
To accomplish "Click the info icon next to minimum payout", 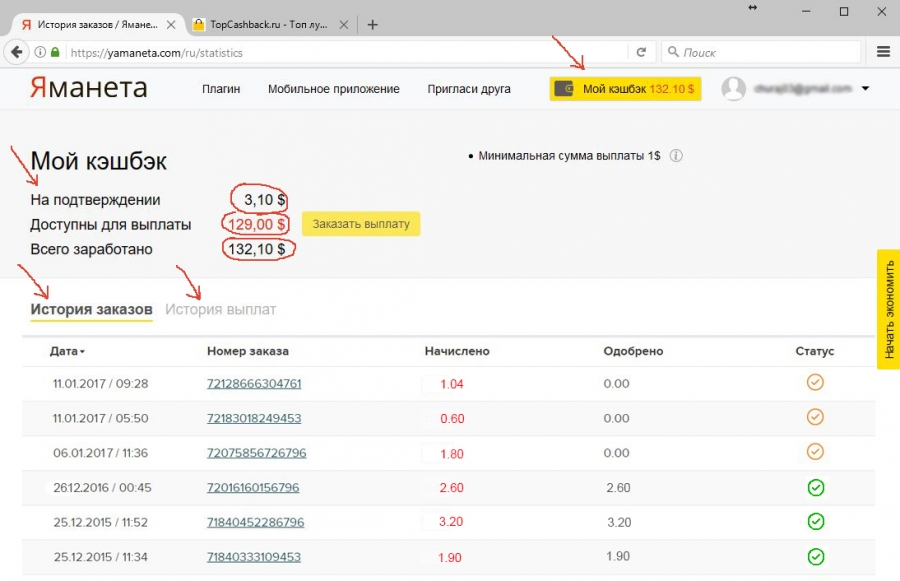I will point(676,156).
